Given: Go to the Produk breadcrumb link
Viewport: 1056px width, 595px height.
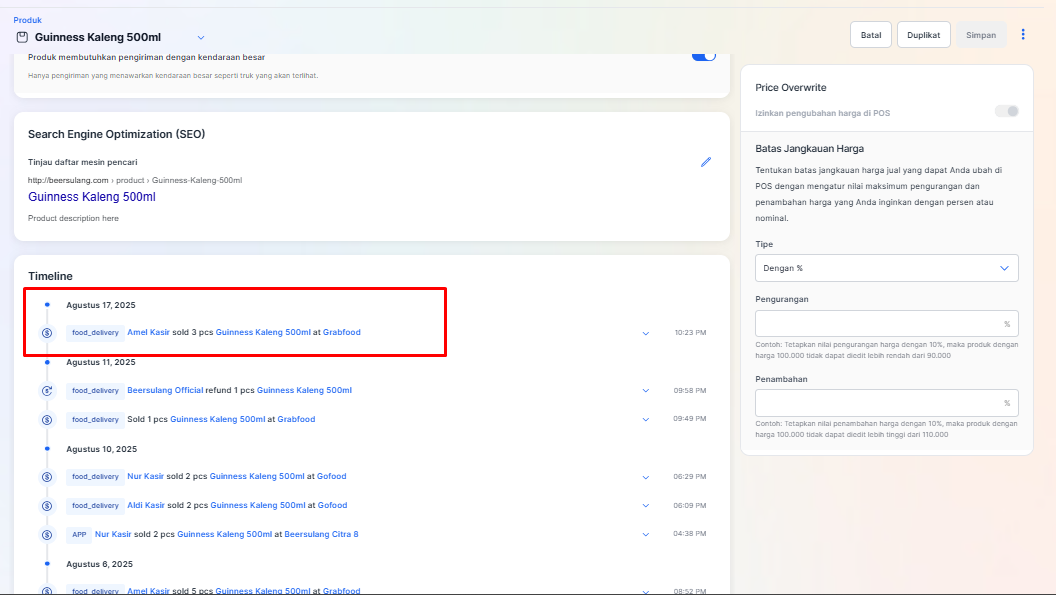Looking at the screenshot, I should [28, 20].
